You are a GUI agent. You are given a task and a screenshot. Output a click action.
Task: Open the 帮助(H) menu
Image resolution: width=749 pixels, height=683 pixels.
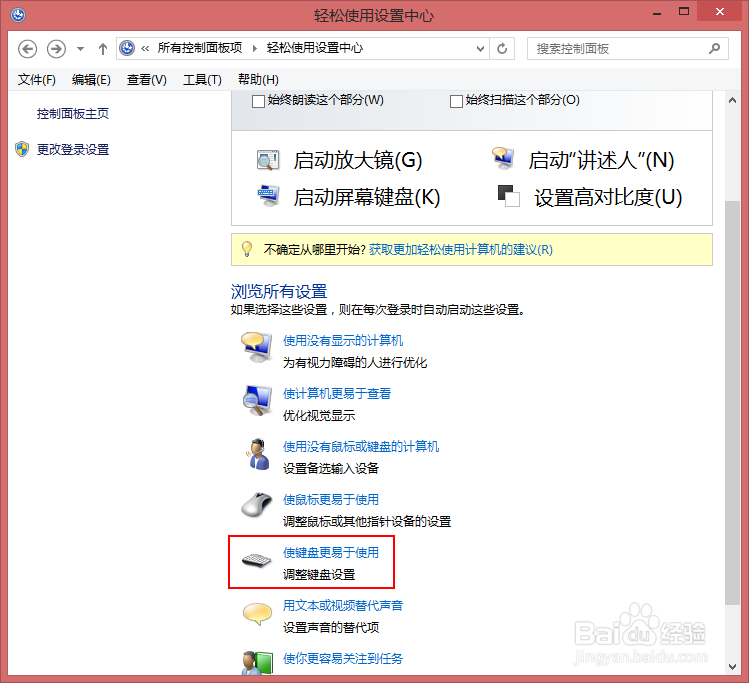pos(258,79)
